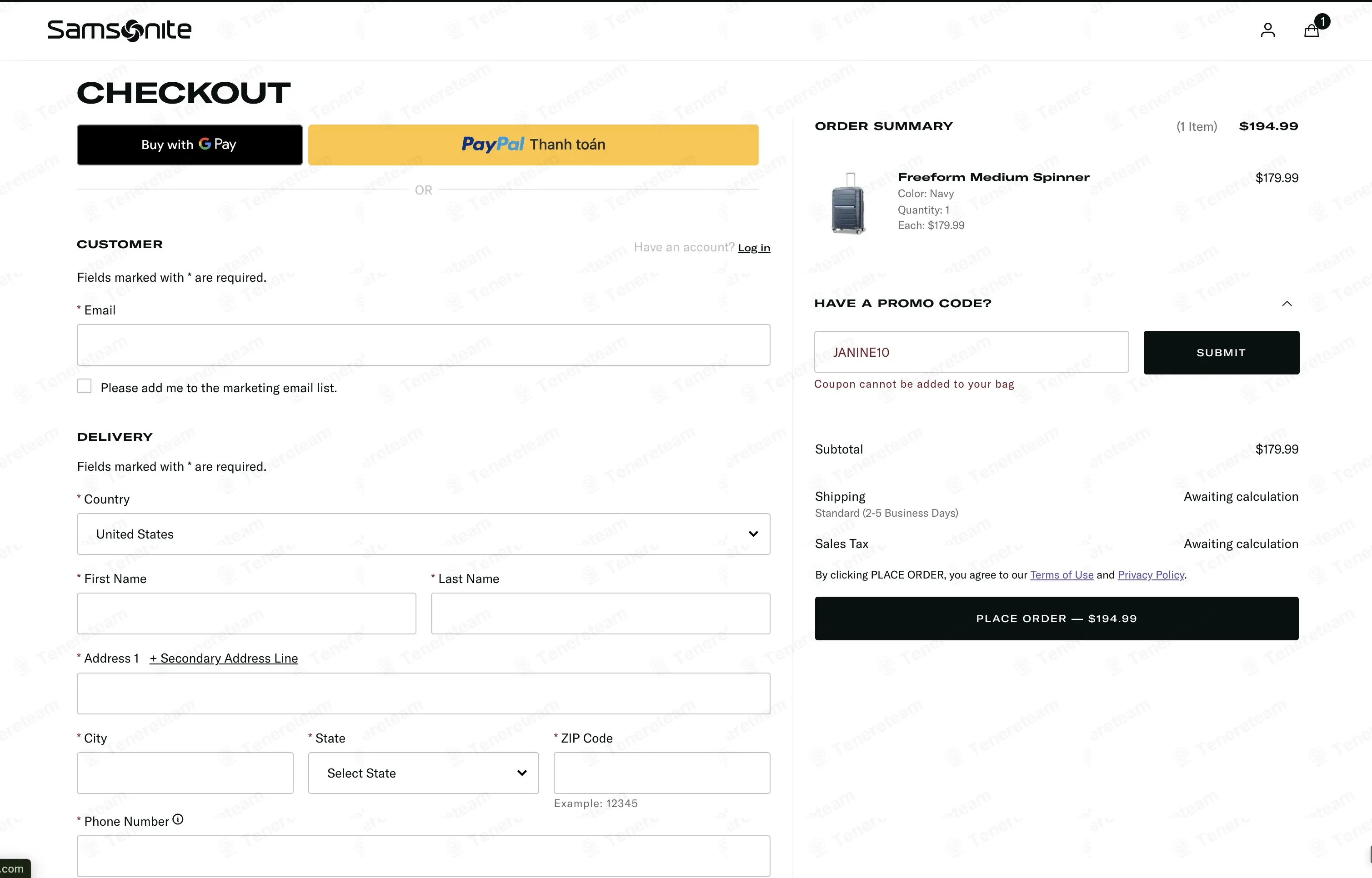
Task: Click the 'Each: $179.99' text
Action: pyautogui.click(x=931, y=226)
